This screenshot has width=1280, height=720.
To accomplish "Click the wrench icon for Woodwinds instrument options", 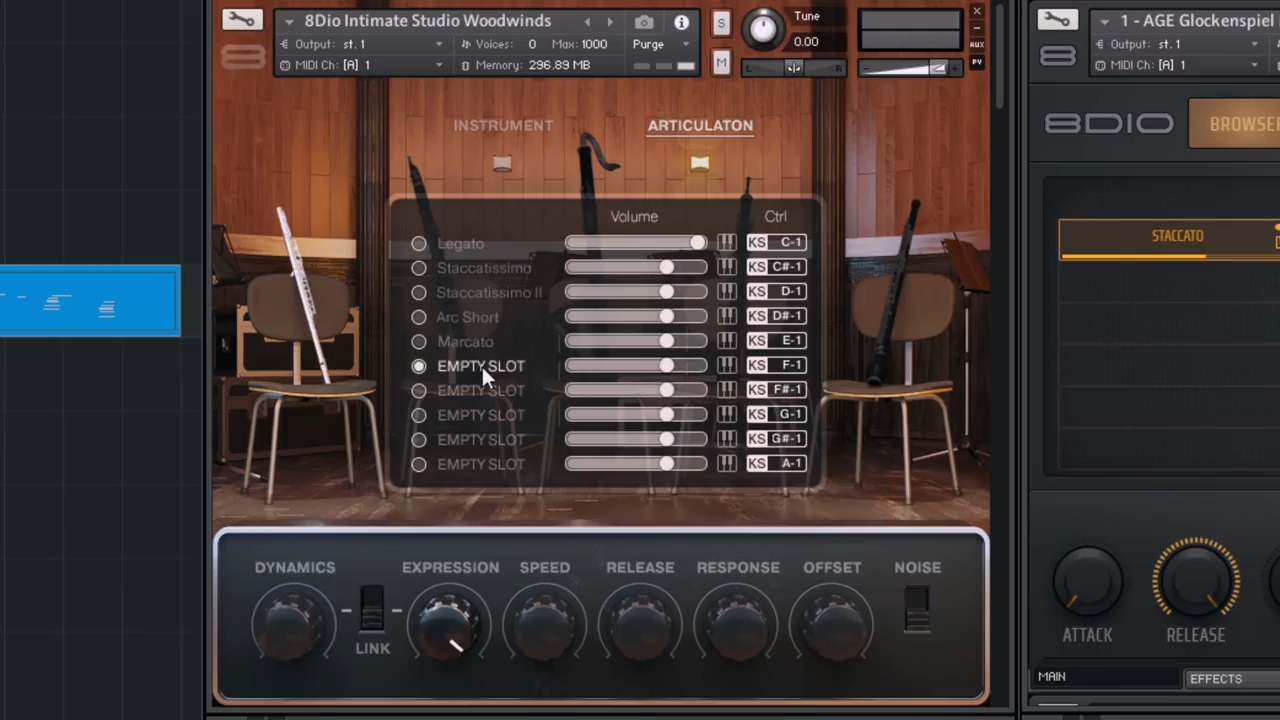I will point(241,20).
